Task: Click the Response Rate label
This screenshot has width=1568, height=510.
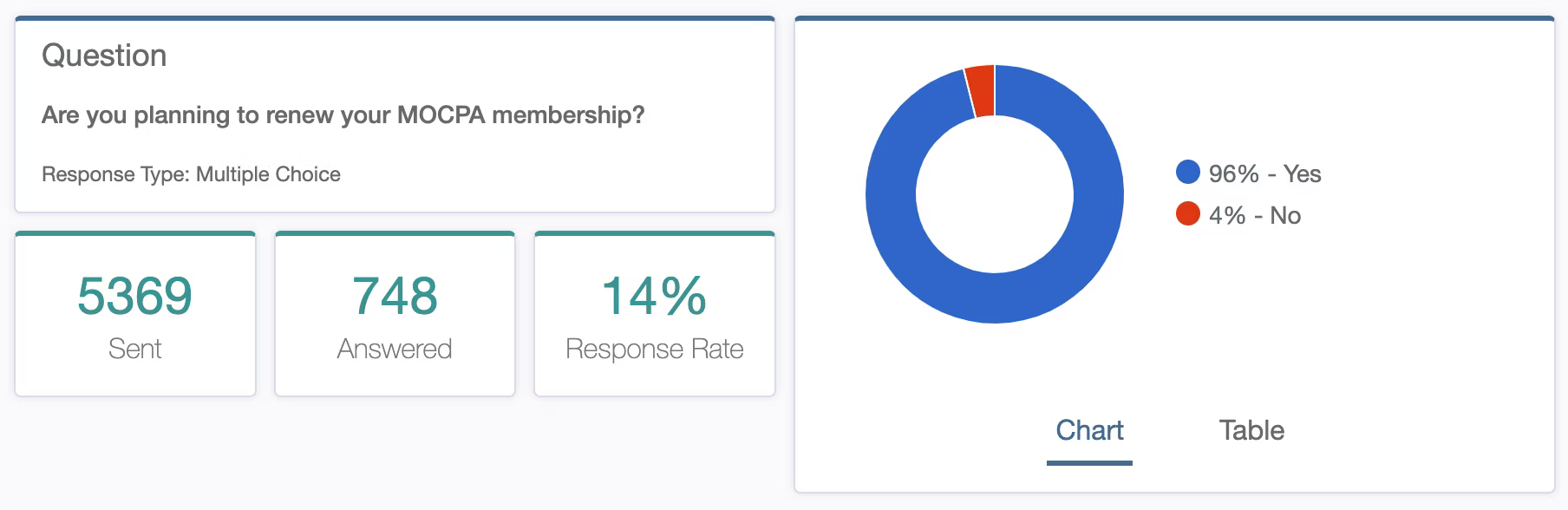Action: (655, 349)
